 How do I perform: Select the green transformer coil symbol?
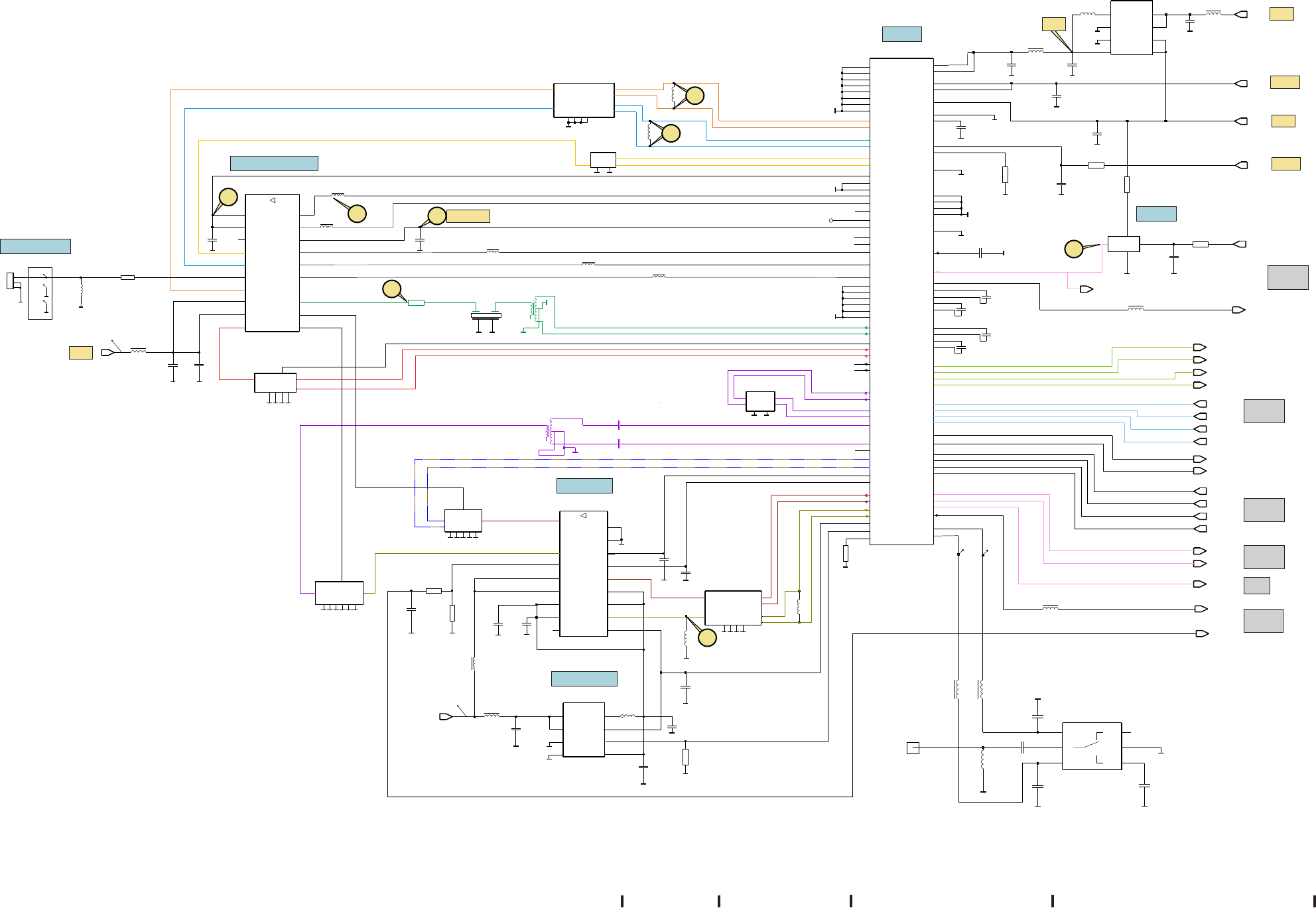[535, 309]
